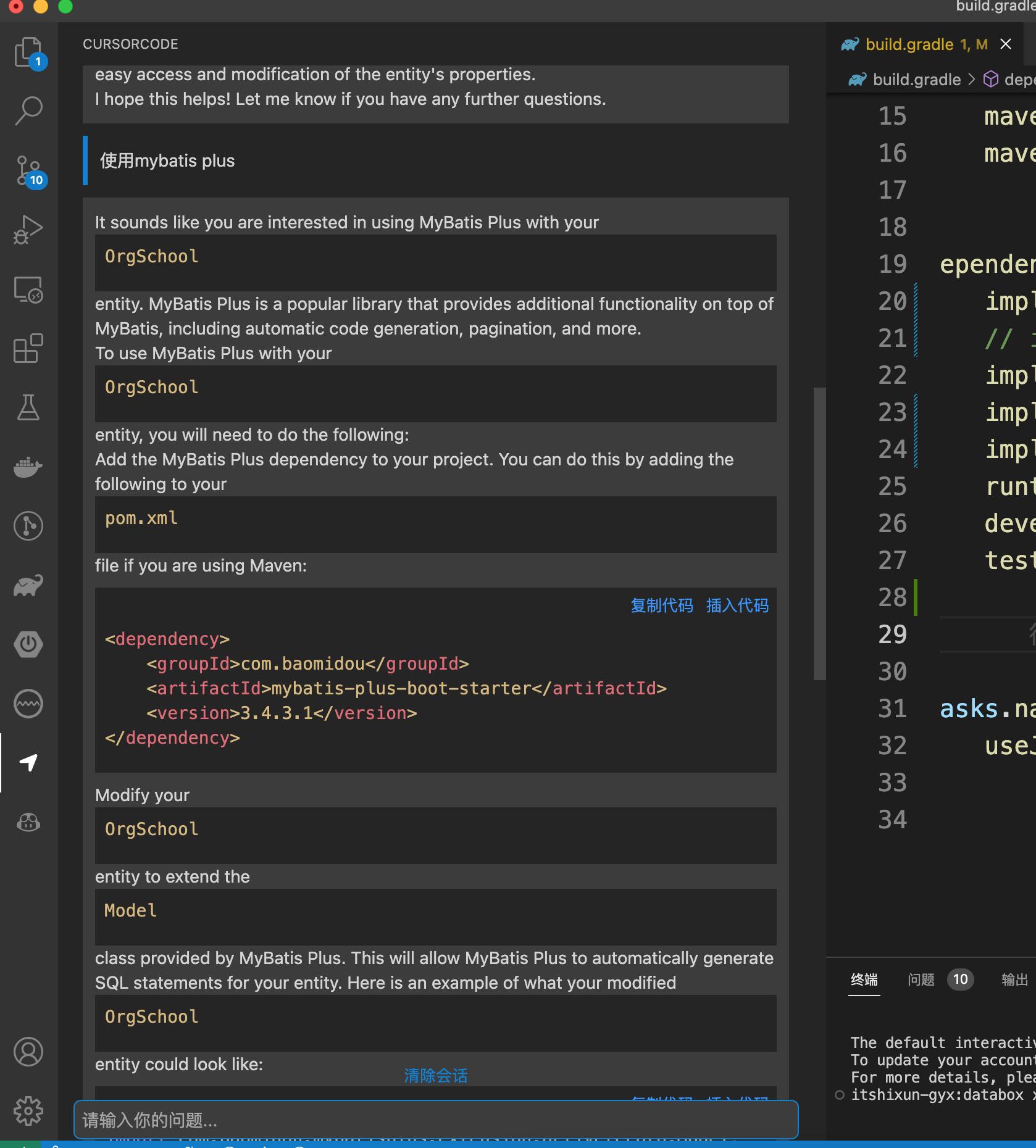Focus the 请输入你的问题 question input box

[x=435, y=1120]
